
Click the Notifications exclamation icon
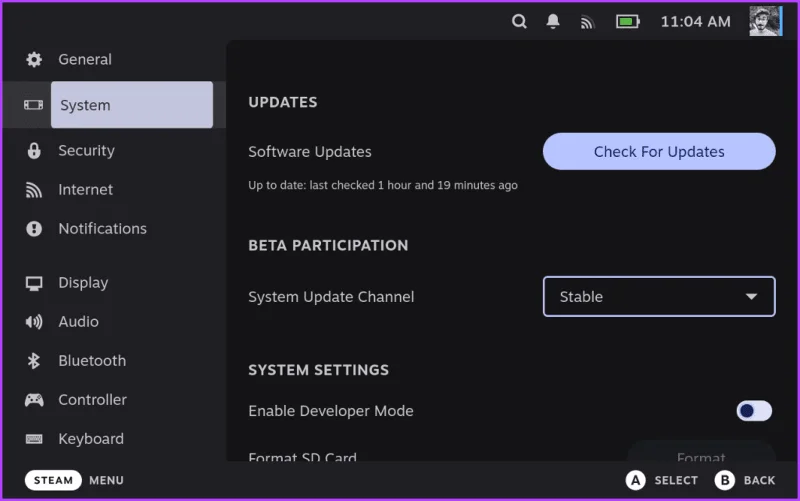[x=34, y=229]
